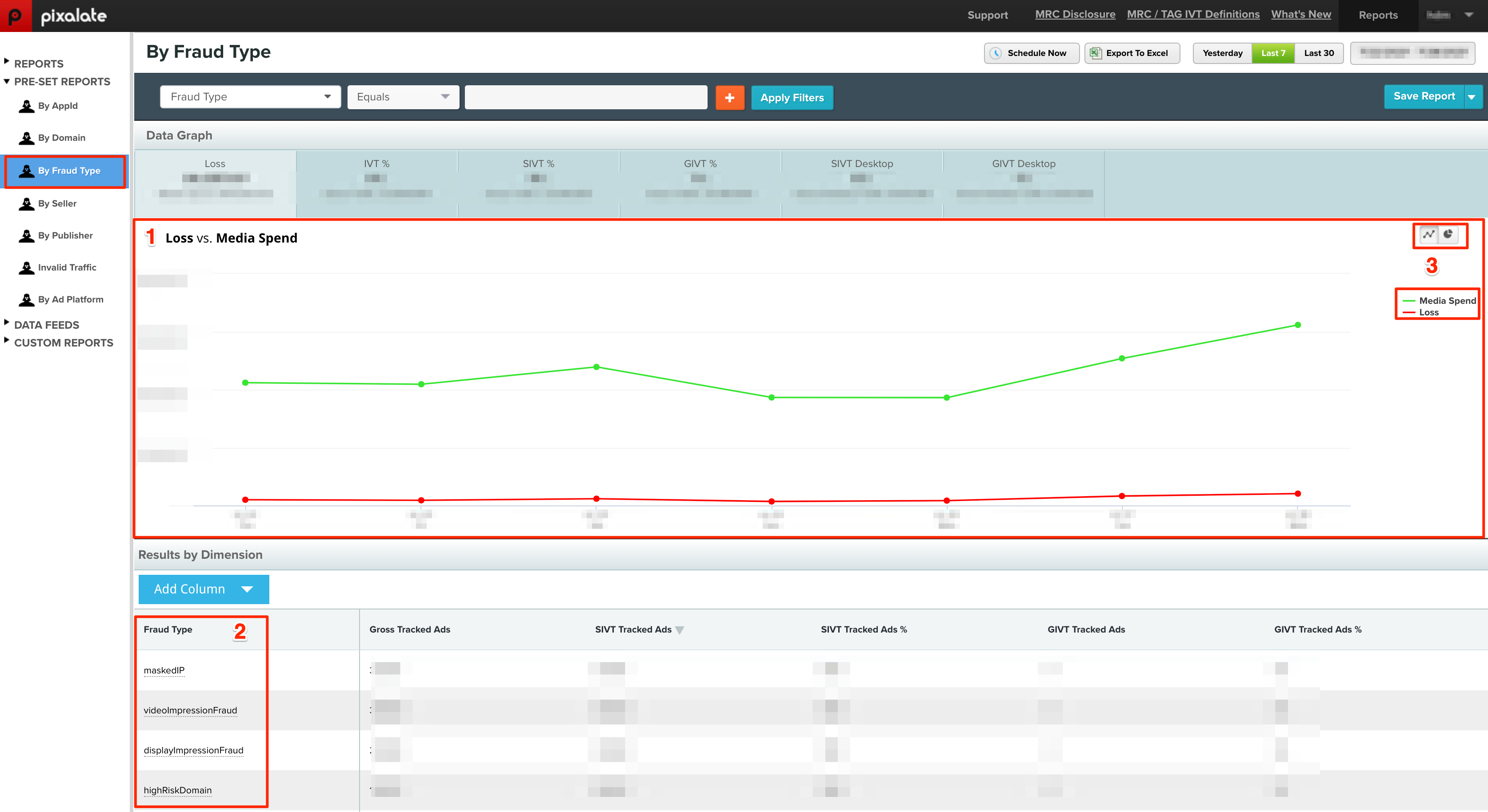Viewport: 1488px width, 812px height.
Task: Open the By AppId report
Action: click(57, 106)
